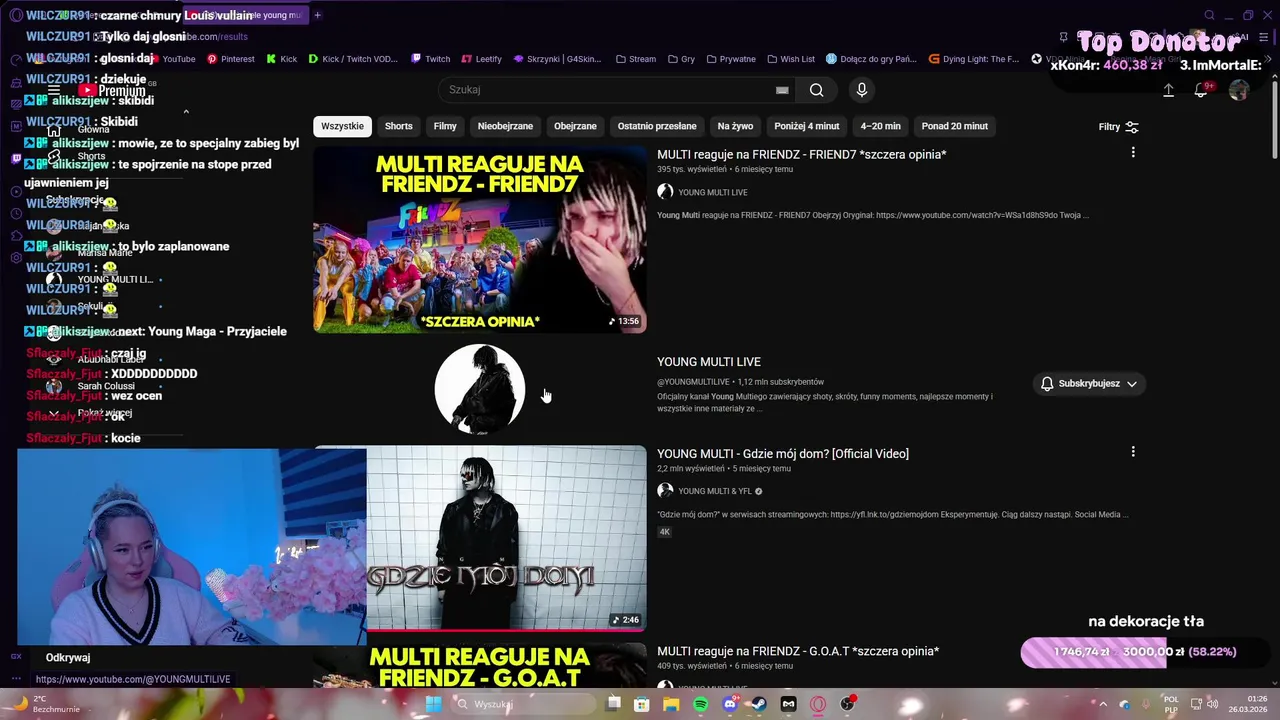The image size is (1280, 720).
Task: Select the 4–20 min filter chip
Action: point(880,126)
